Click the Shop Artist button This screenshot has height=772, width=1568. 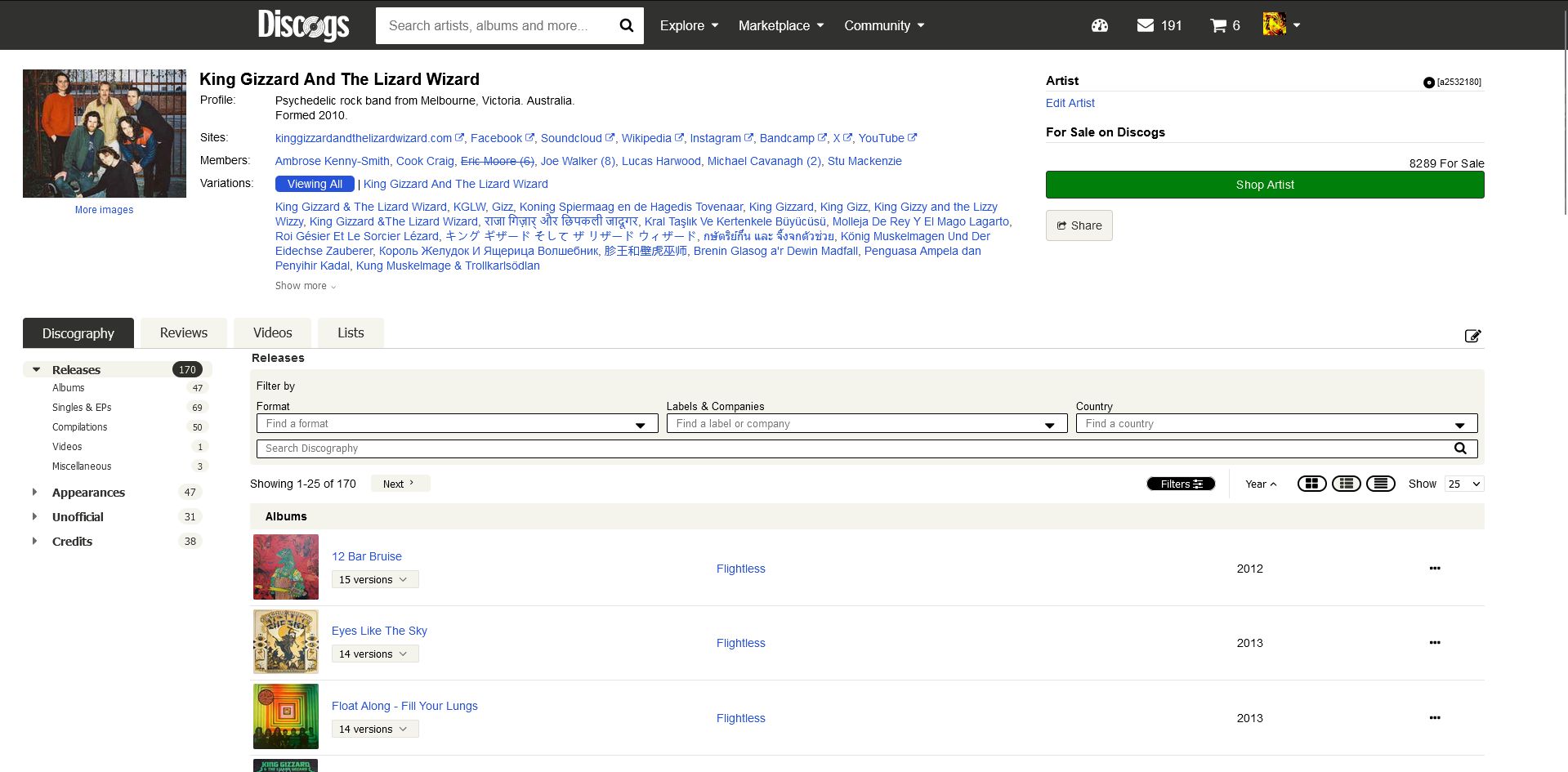pos(1265,185)
